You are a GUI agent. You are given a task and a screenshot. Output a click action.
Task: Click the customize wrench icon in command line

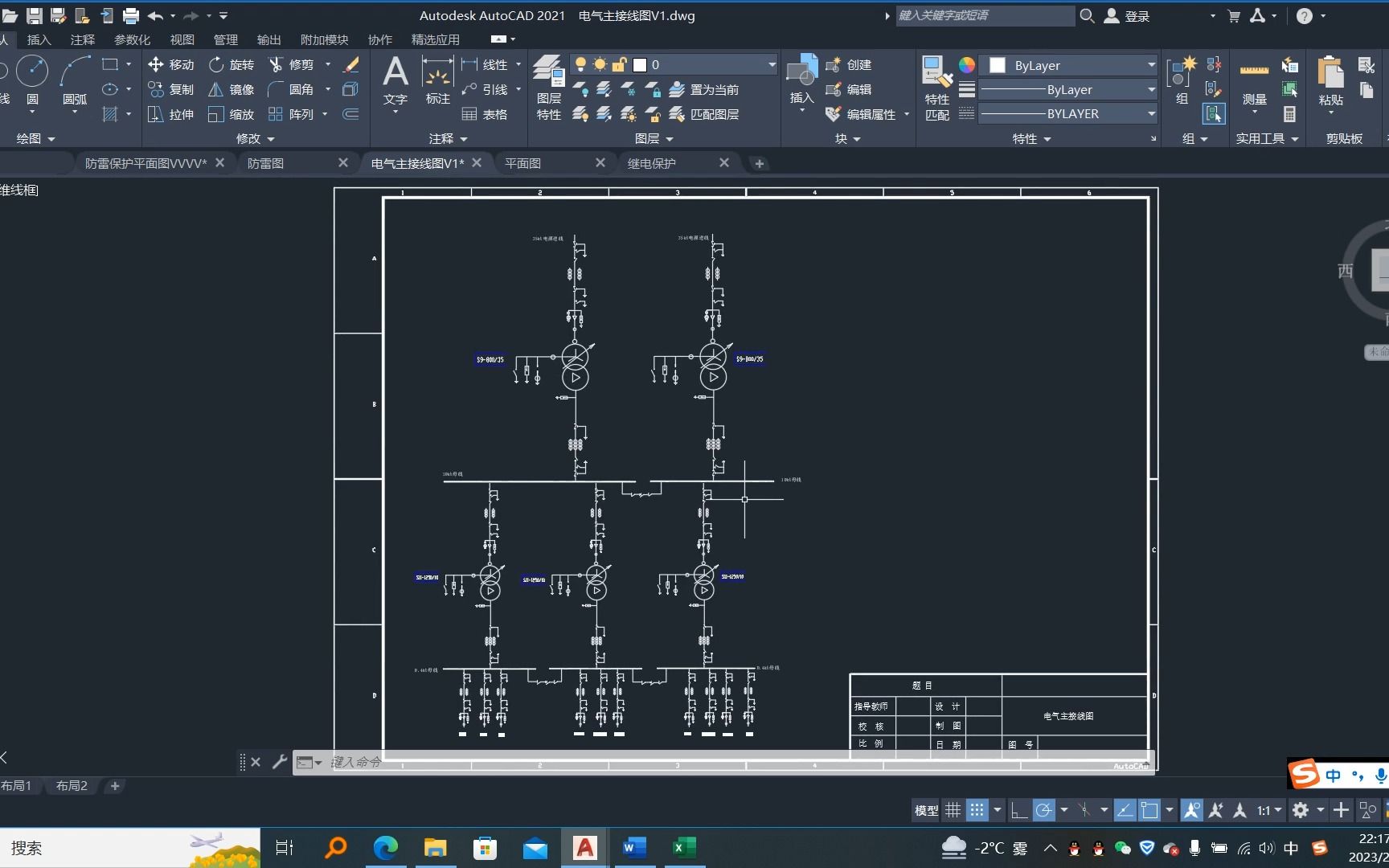279,761
